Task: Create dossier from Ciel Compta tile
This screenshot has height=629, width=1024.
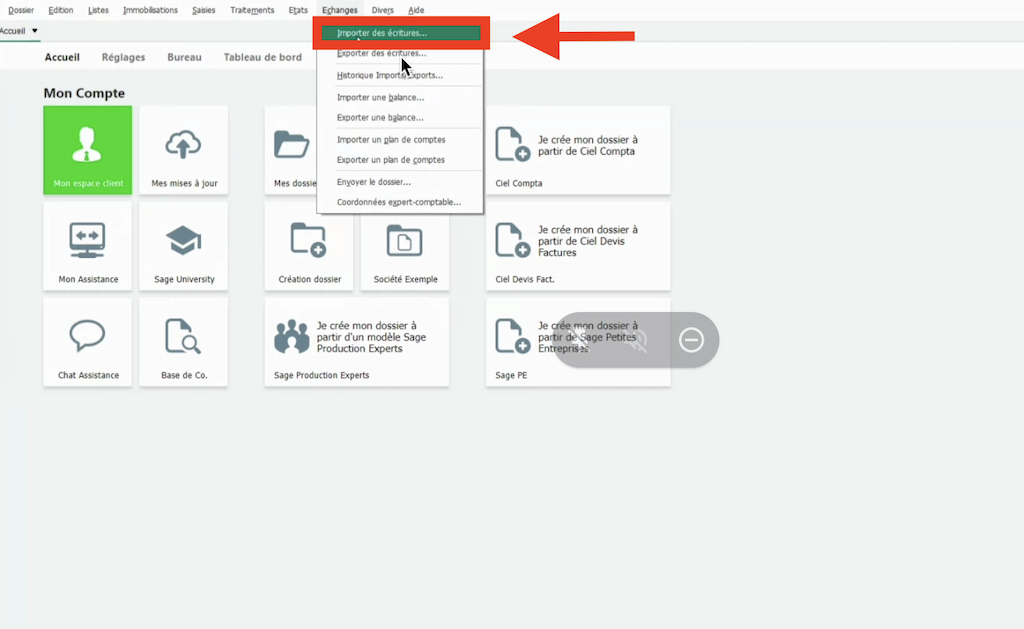Action: pyautogui.click(x=578, y=150)
